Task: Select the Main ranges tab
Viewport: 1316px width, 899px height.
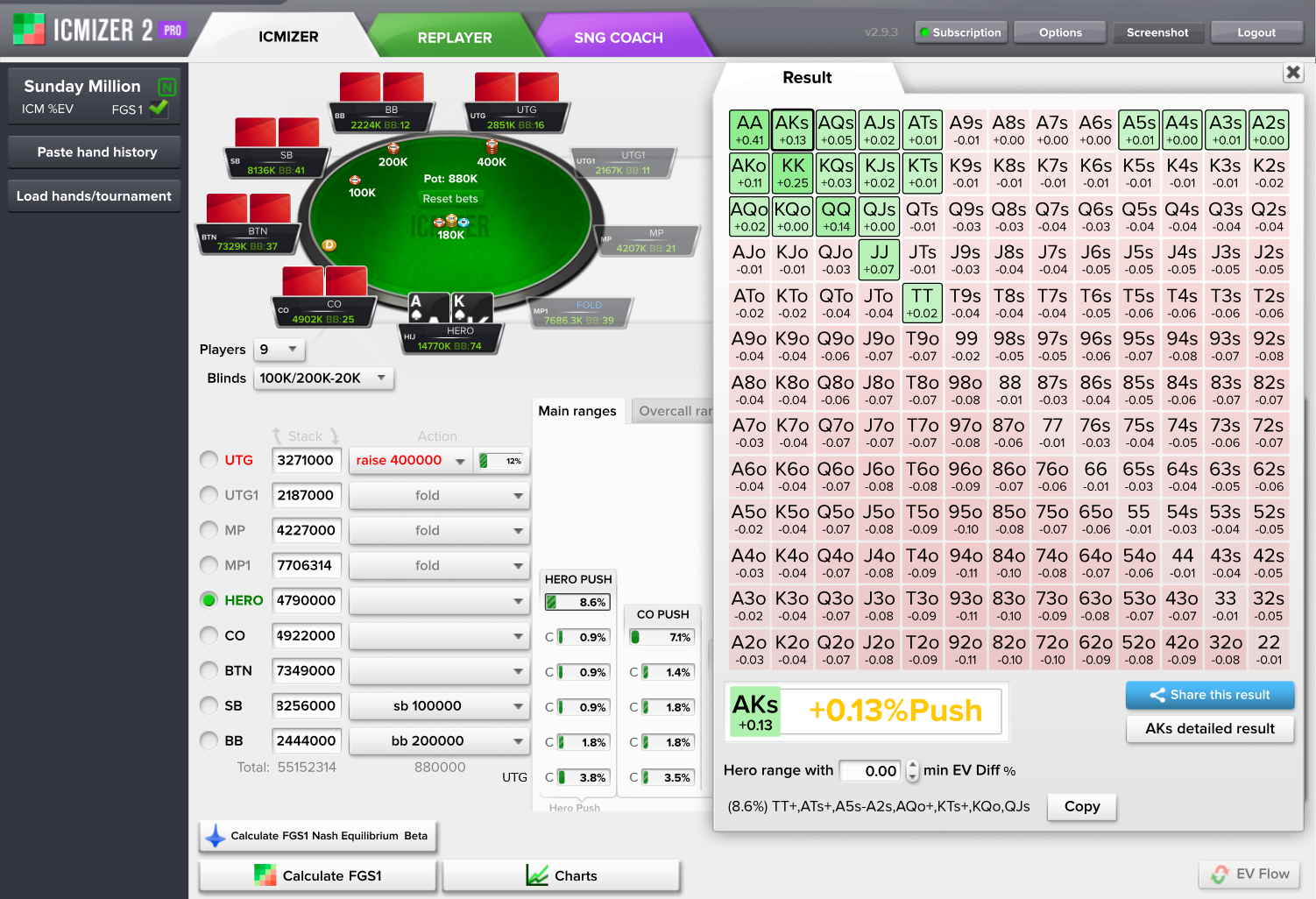Action: (577, 411)
